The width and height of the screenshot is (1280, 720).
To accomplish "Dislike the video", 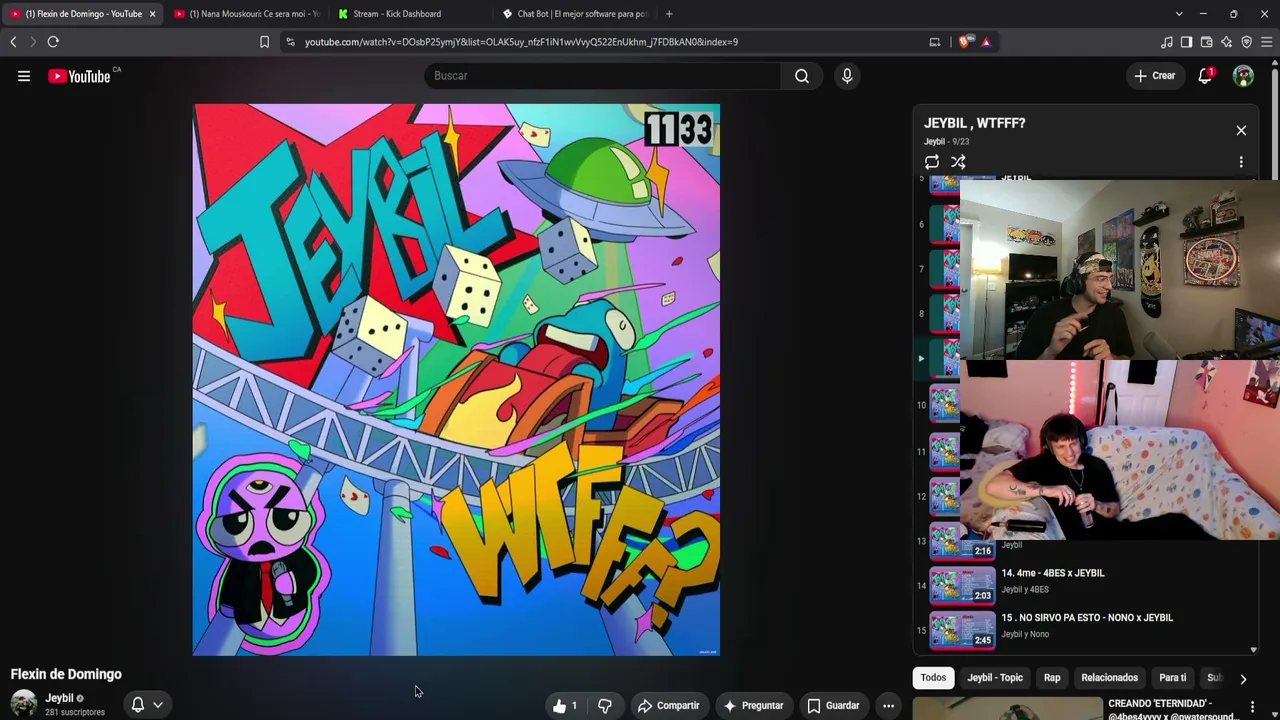I will point(605,706).
